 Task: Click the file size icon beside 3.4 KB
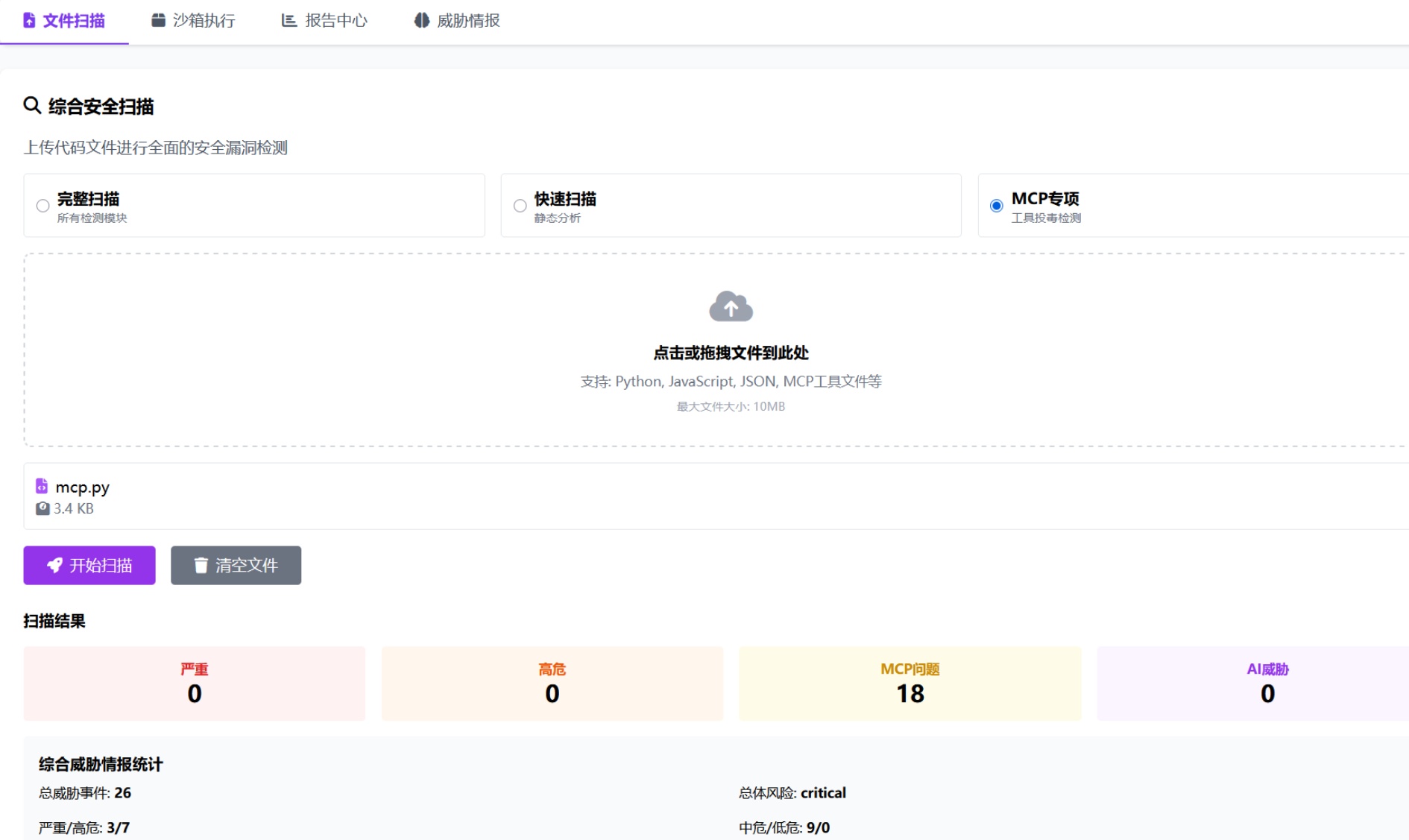(x=42, y=508)
